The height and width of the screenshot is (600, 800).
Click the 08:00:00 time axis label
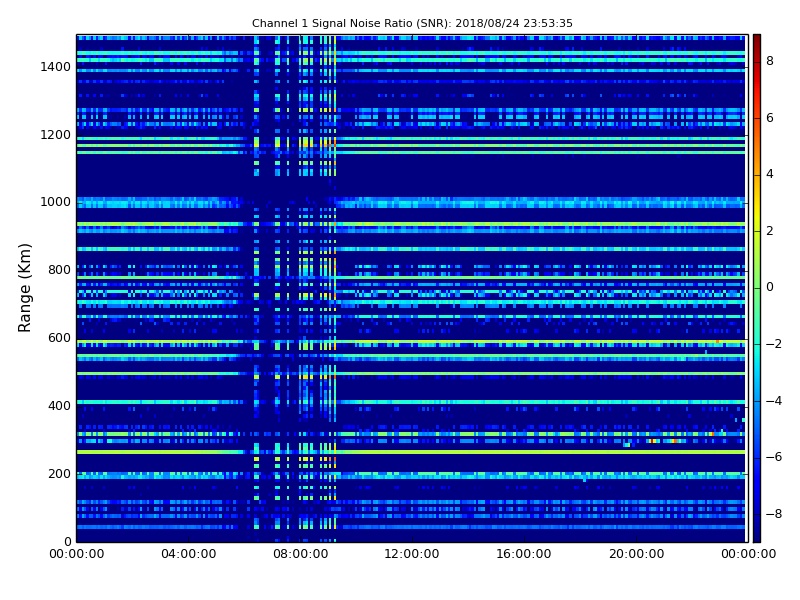[x=301, y=554]
